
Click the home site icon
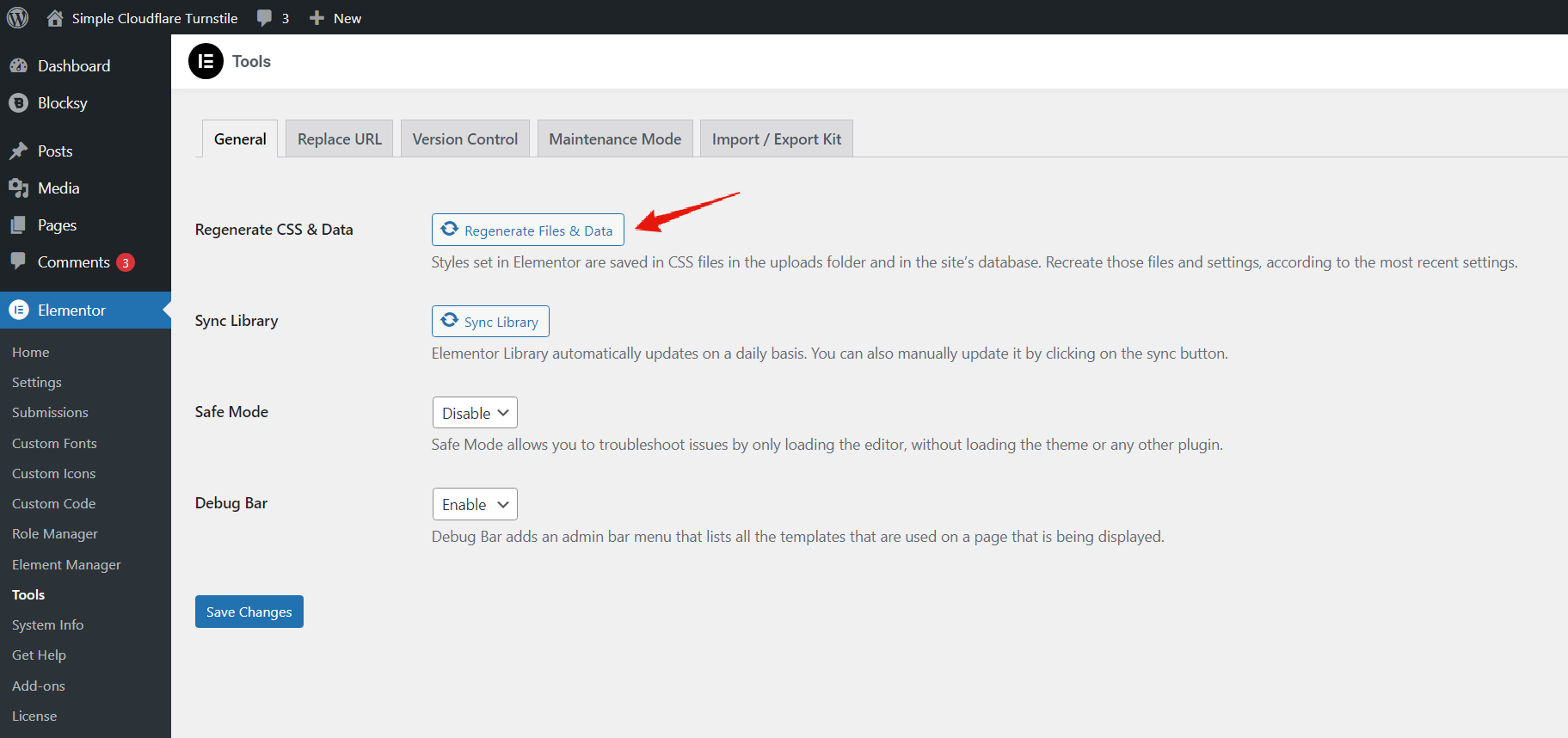55,18
